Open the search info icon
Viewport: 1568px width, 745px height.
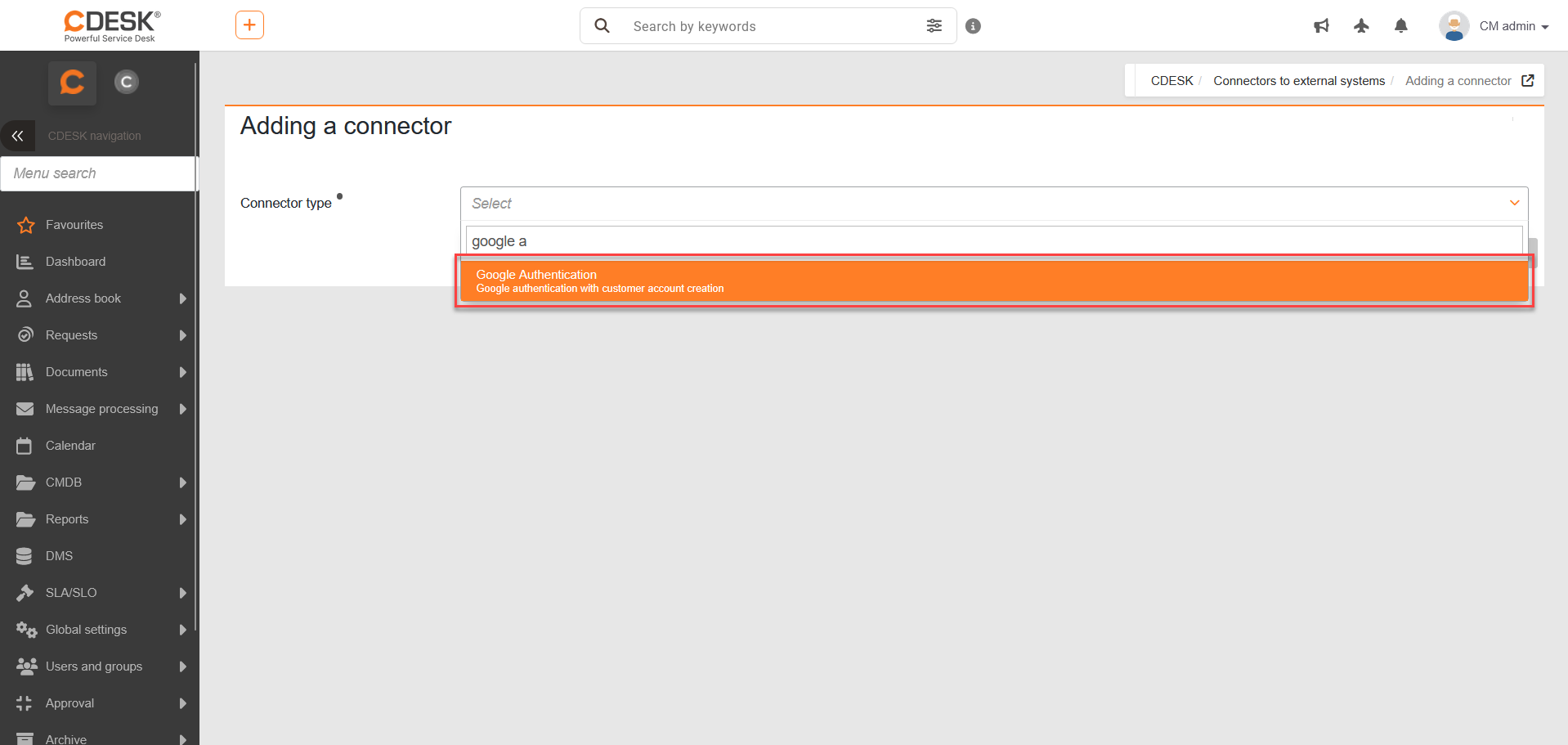[x=973, y=26]
